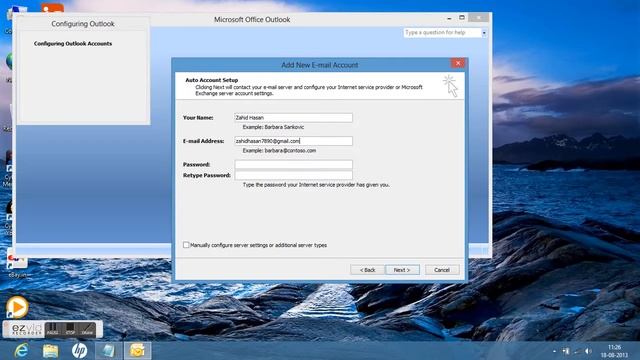640x360 pixels.
Task: Pause recording in ezvid recorder
Action: coord(52,329)
